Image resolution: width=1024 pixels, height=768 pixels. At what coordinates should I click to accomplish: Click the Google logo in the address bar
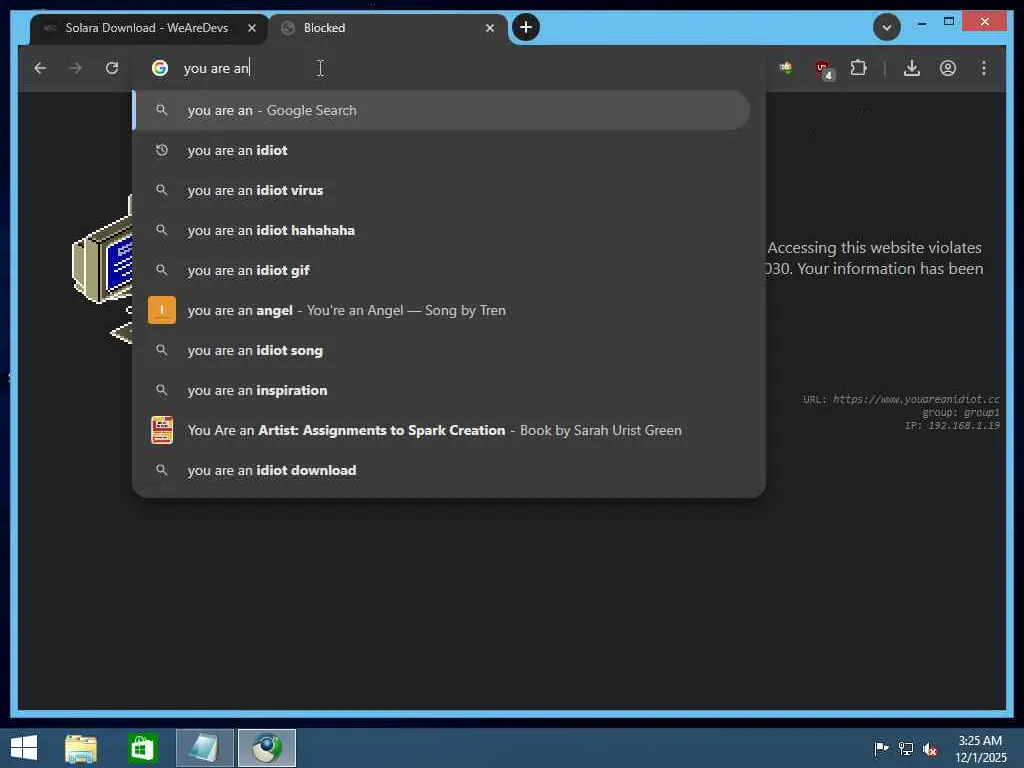pyautogui.click(x=160, y=68)
